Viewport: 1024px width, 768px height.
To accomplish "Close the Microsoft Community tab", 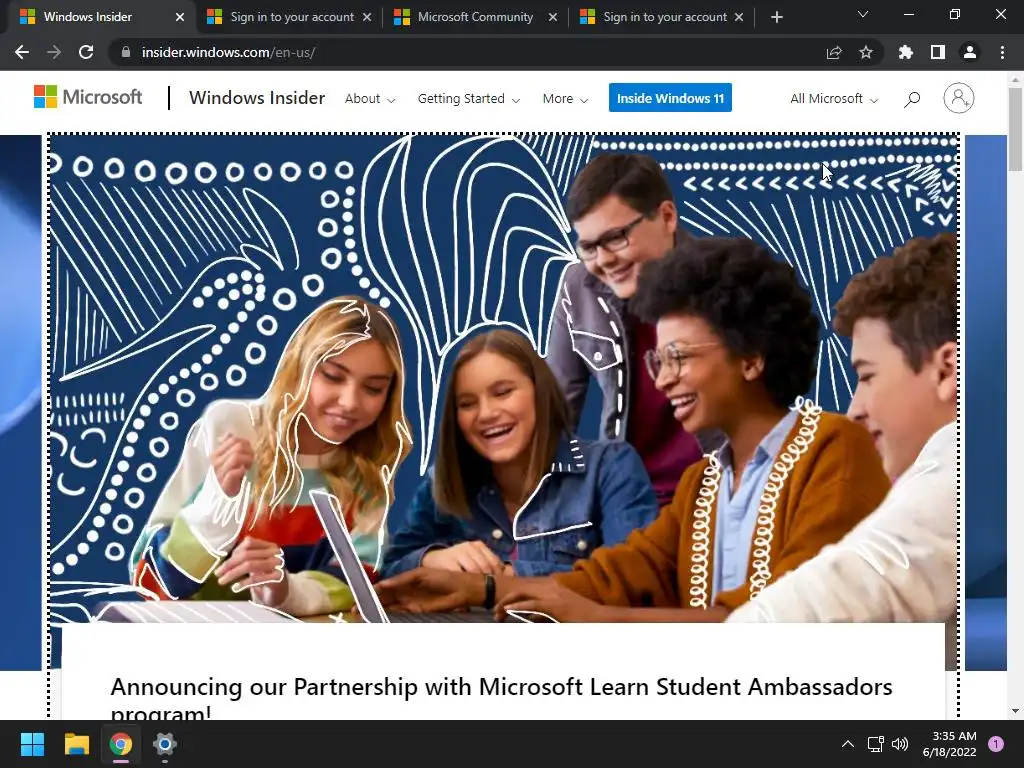I will 552,17.
